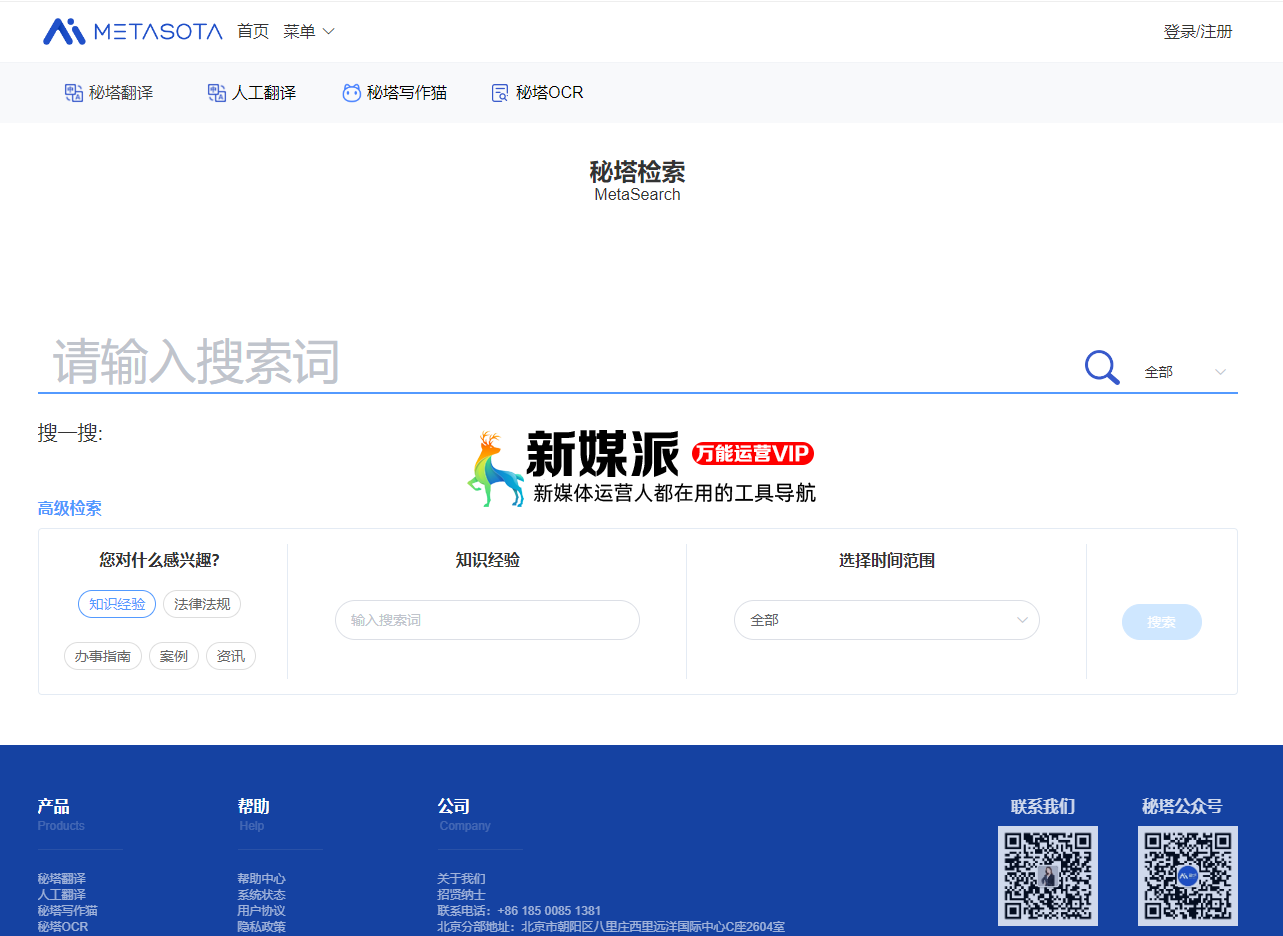Screen dimensions: 1283x936
Task: Click the 秘塔OCR icon in the toolbar
Action: (500, 93)
